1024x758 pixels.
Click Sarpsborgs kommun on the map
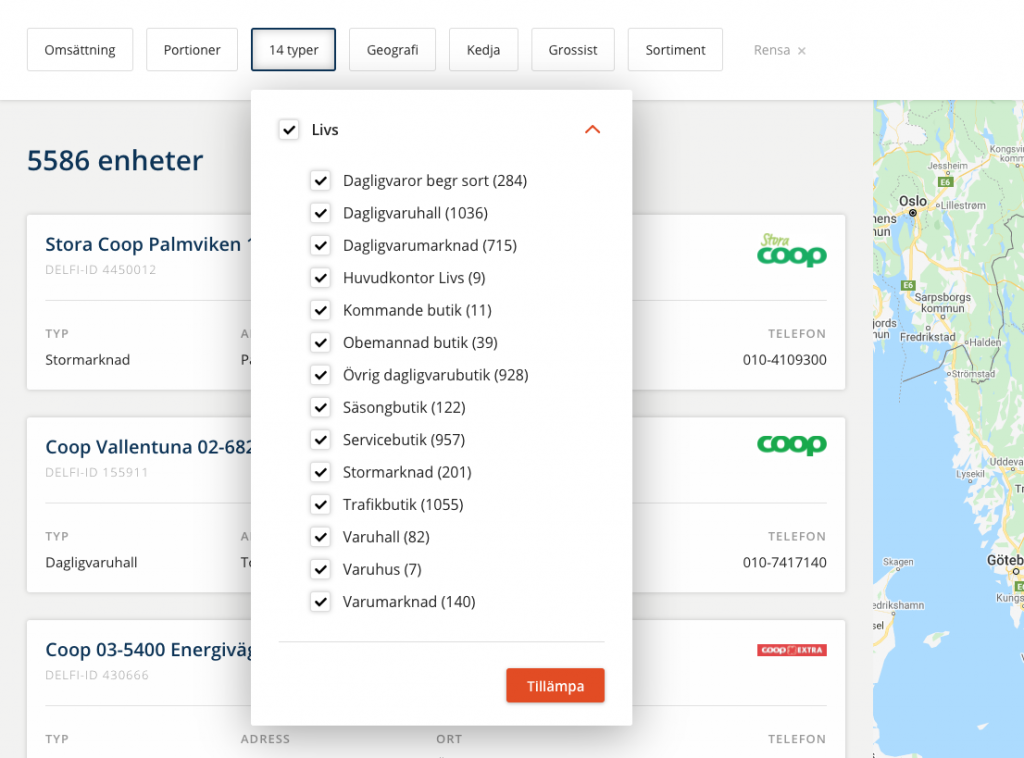pyautogui.click(x=942, y=302)
